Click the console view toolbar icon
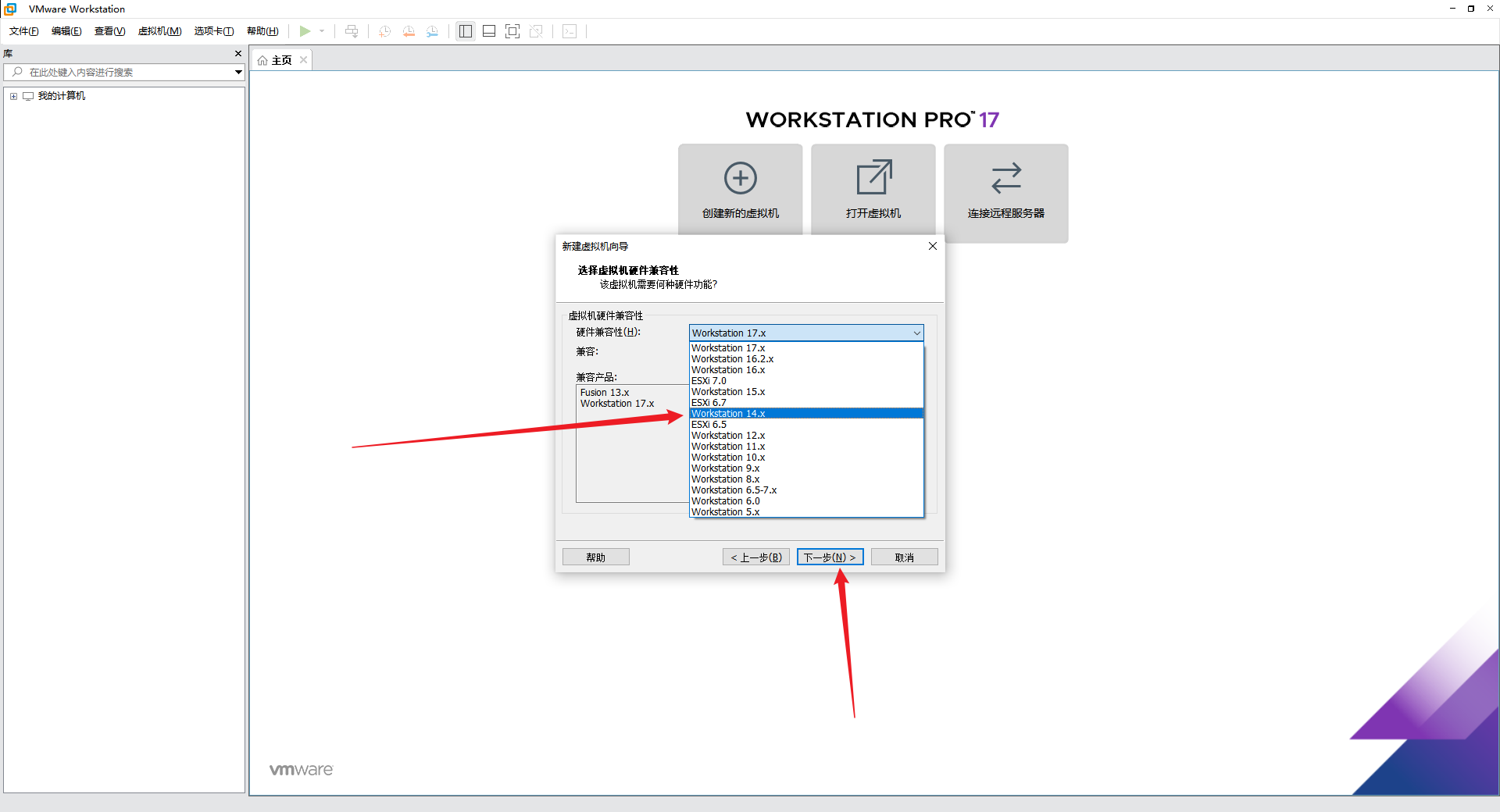Screen dimensions: 1500x812 point(570,31)
